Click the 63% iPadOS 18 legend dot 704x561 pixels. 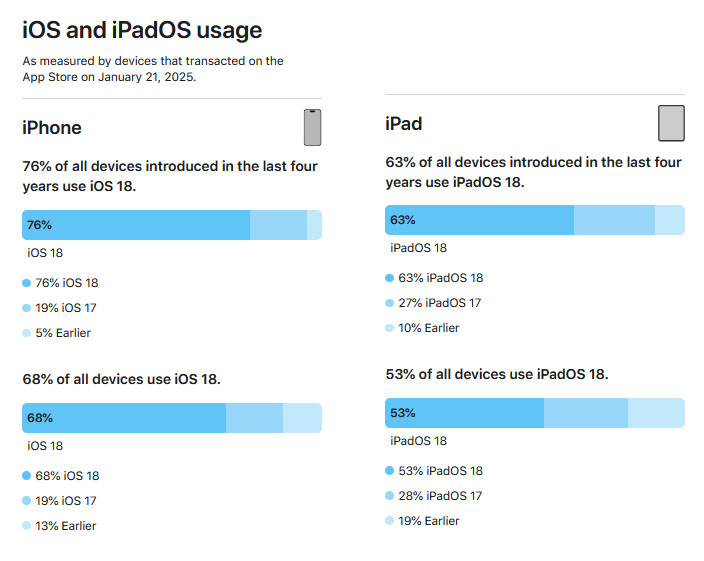(x=390, y=278)
